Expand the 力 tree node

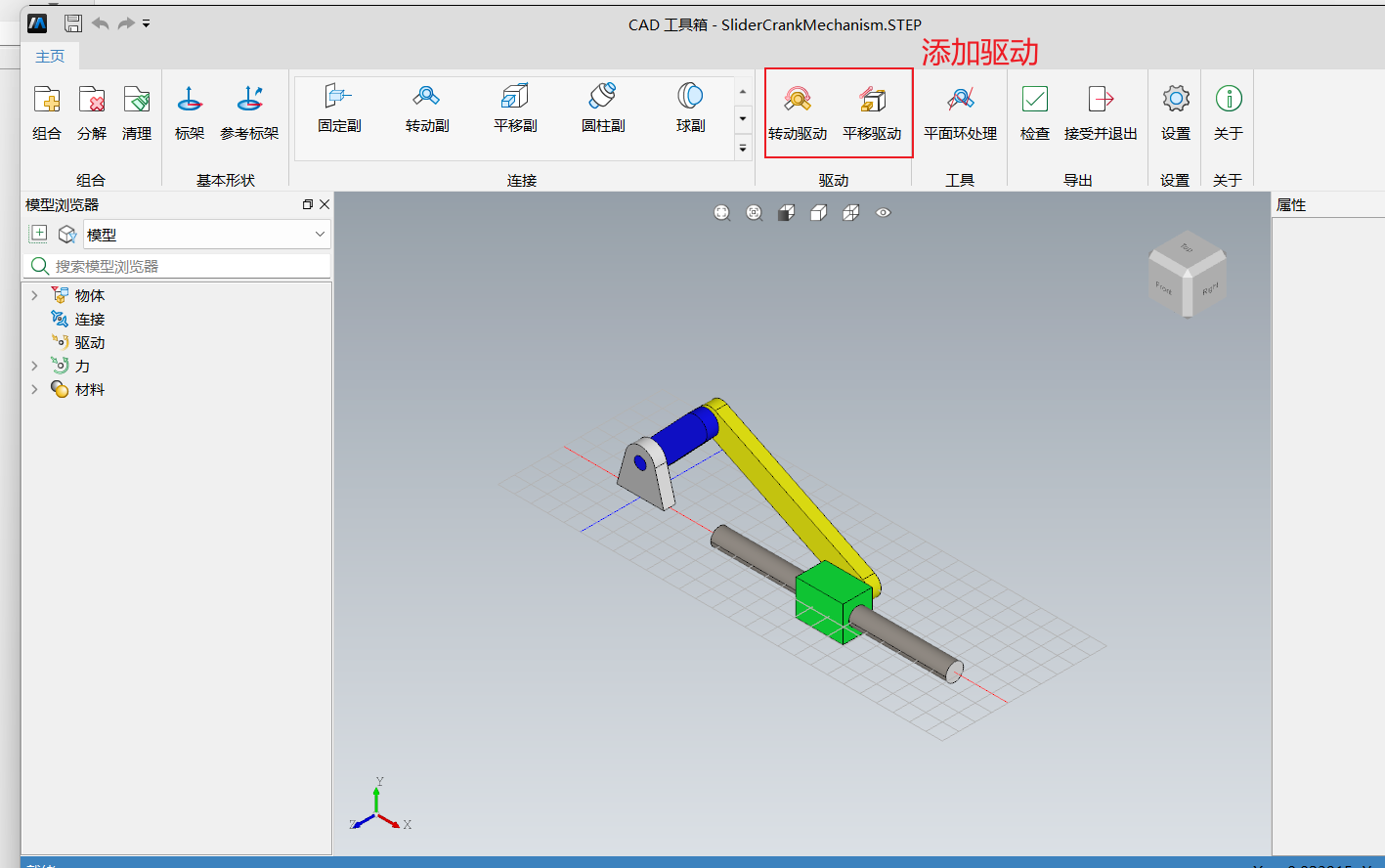point(34,366)
